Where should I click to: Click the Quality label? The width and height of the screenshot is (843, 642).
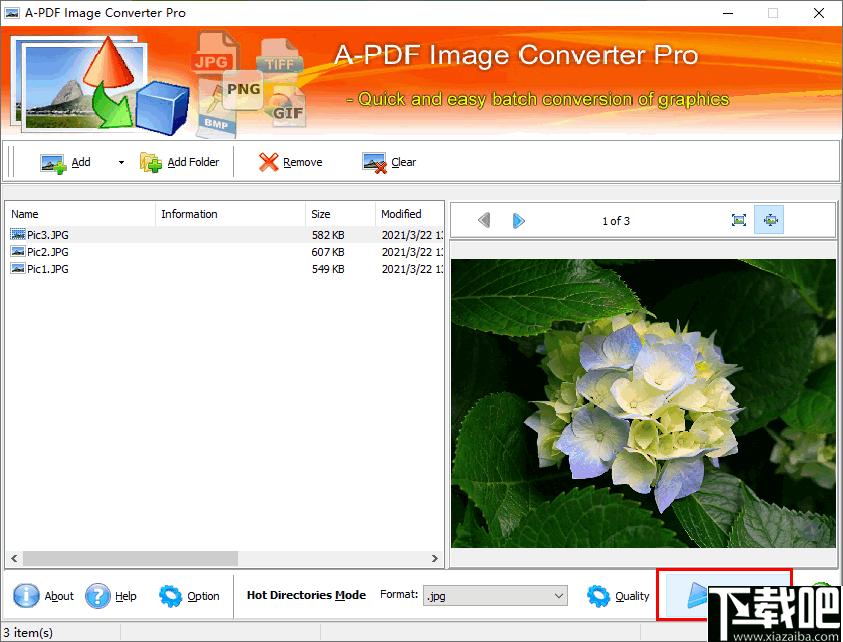(632, 596)
